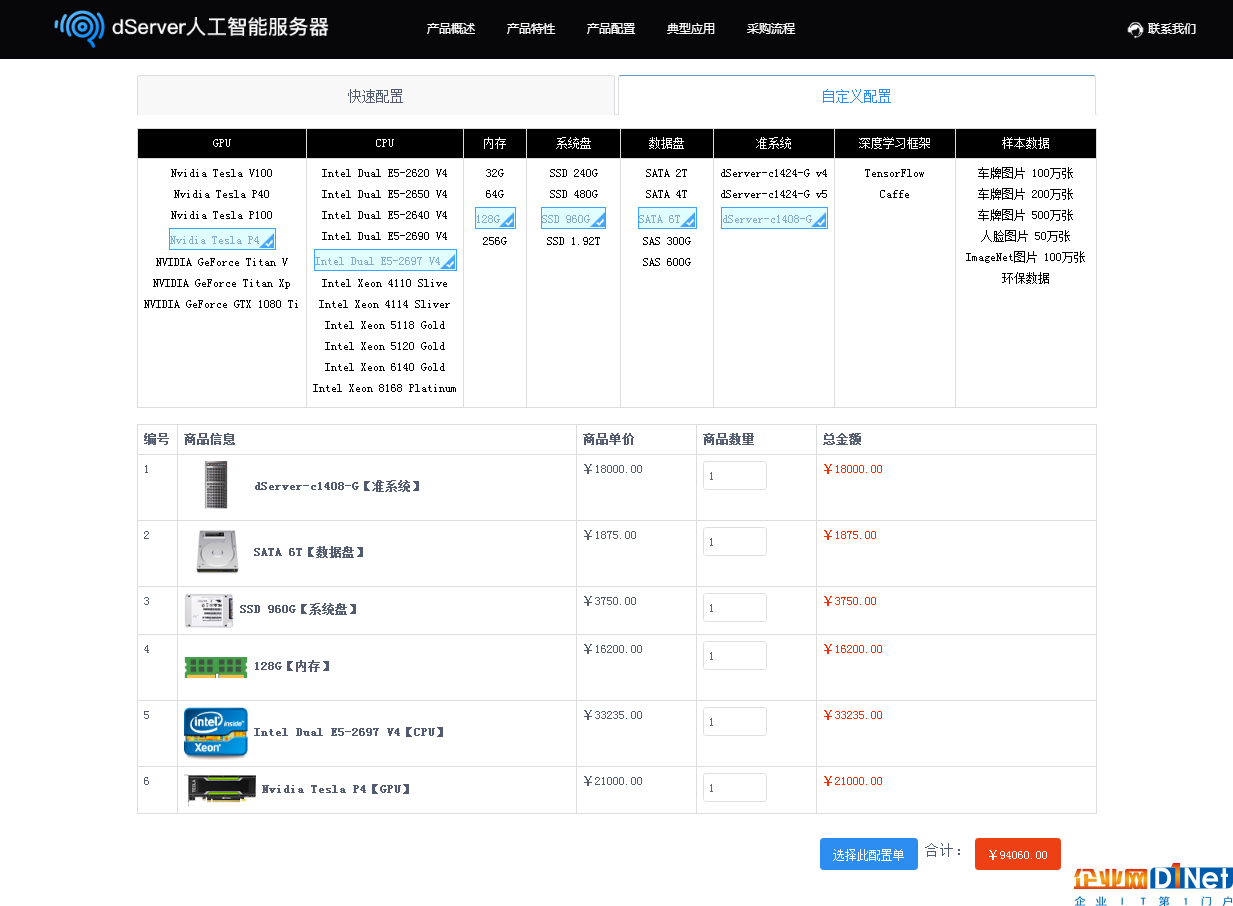Select 车牌图片 100万张 sample data
Image resolution: width=1233 pixels, height=906 pixels.
point(1025,173)
